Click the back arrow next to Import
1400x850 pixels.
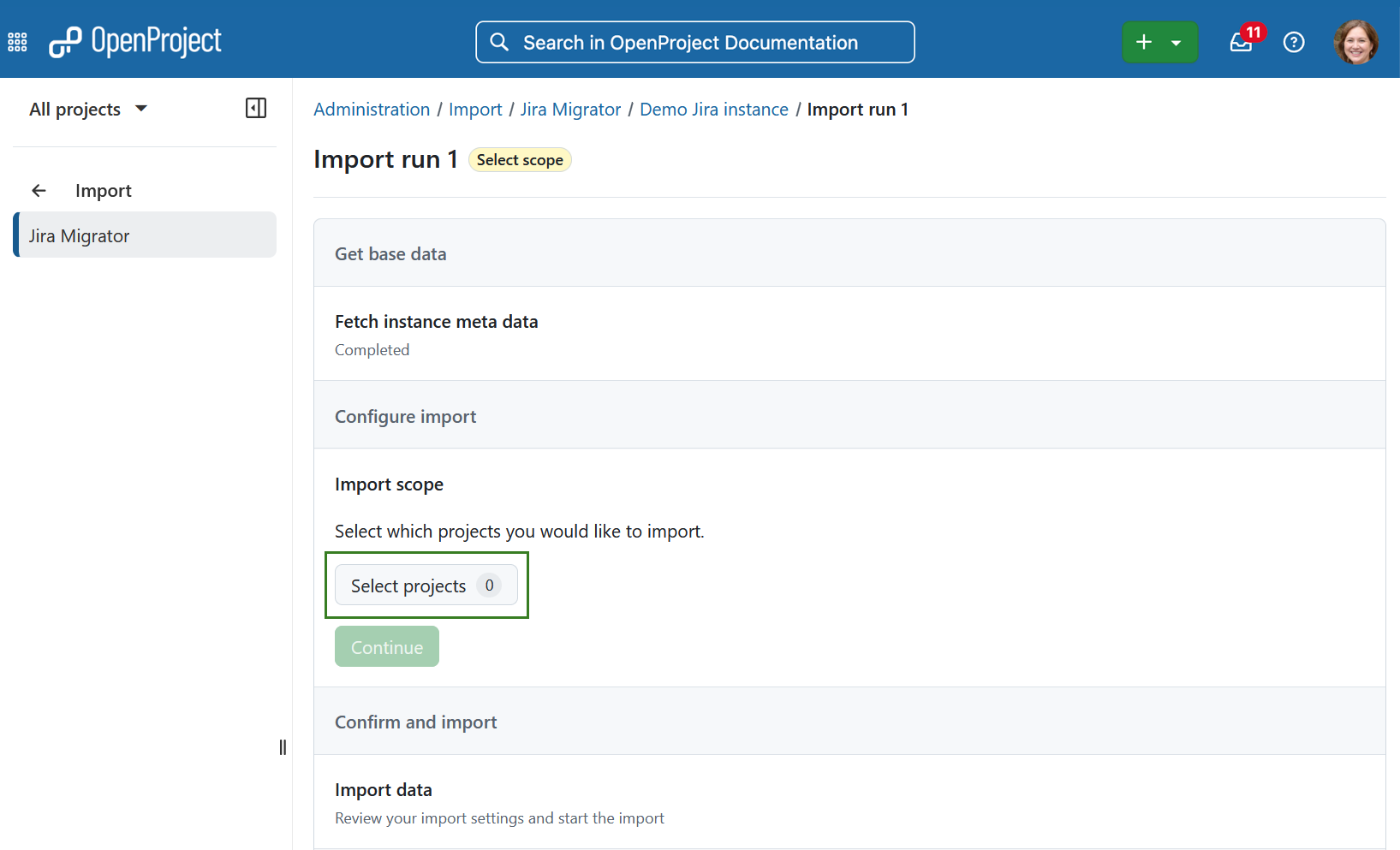(39, 191)
